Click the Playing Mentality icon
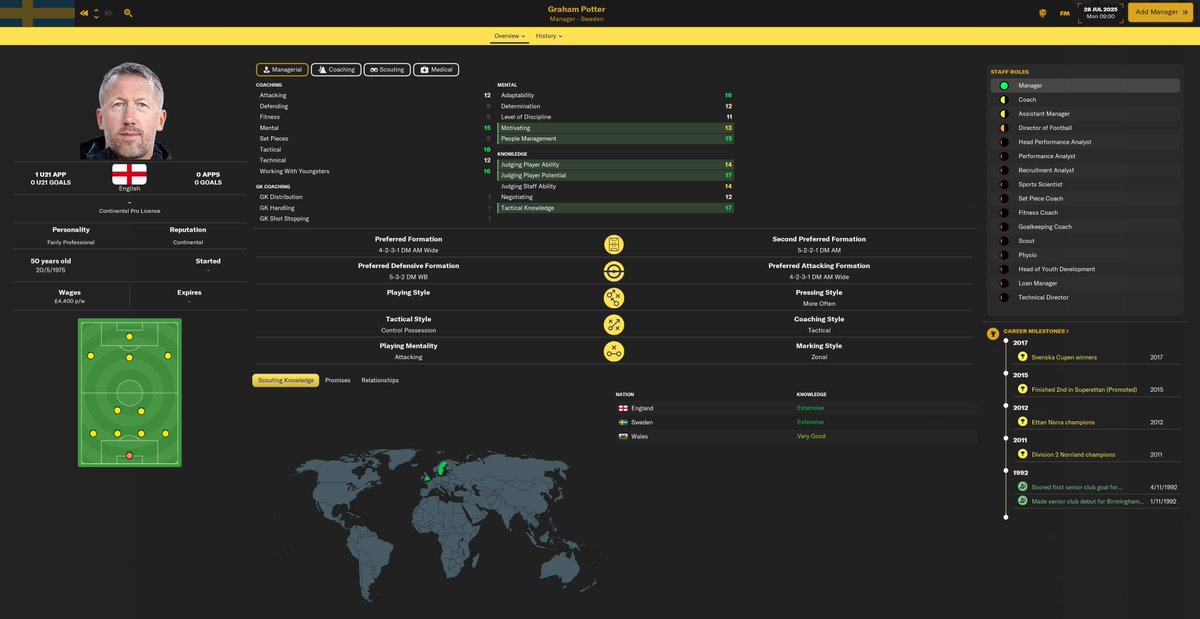 point(614,351)
